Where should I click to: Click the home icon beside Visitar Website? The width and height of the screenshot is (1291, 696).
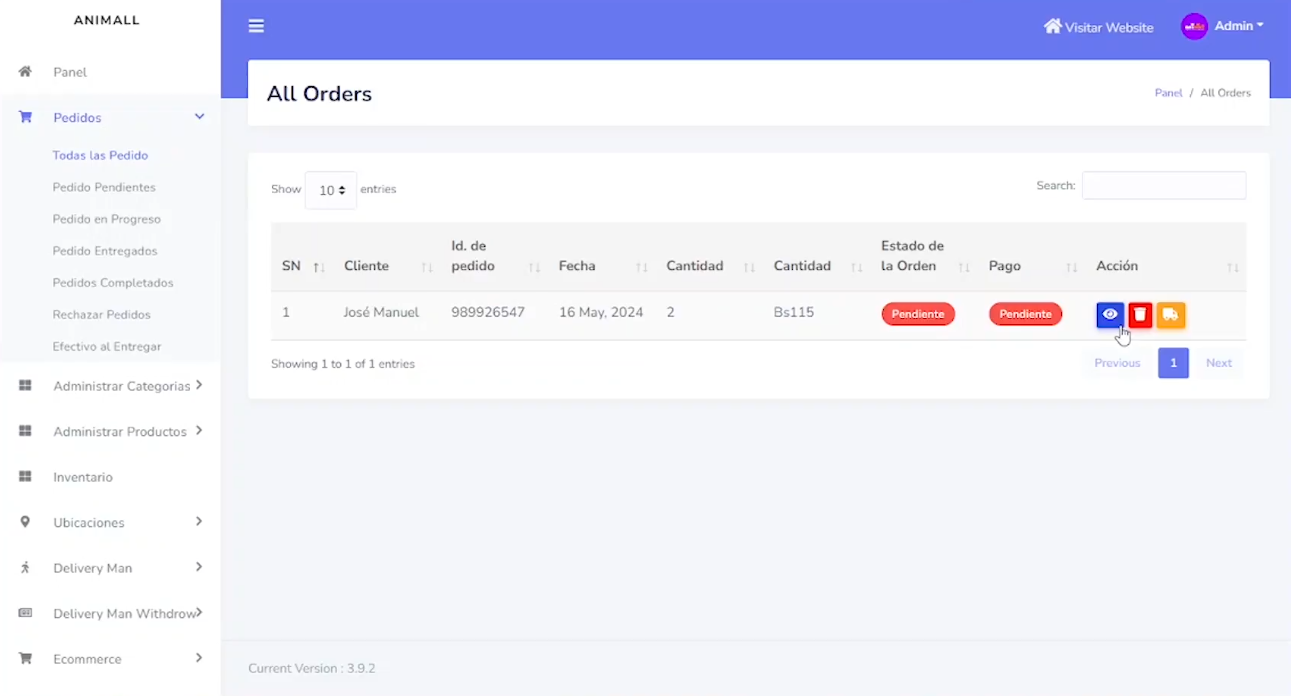1052,27
